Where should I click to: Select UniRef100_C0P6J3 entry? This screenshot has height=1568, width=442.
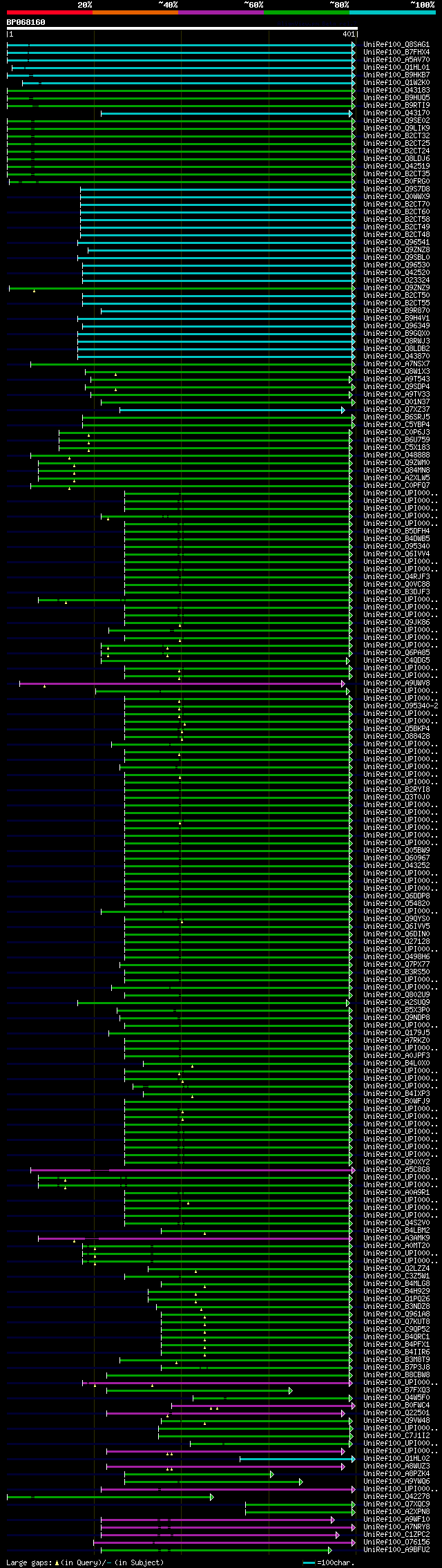point(396,433)
